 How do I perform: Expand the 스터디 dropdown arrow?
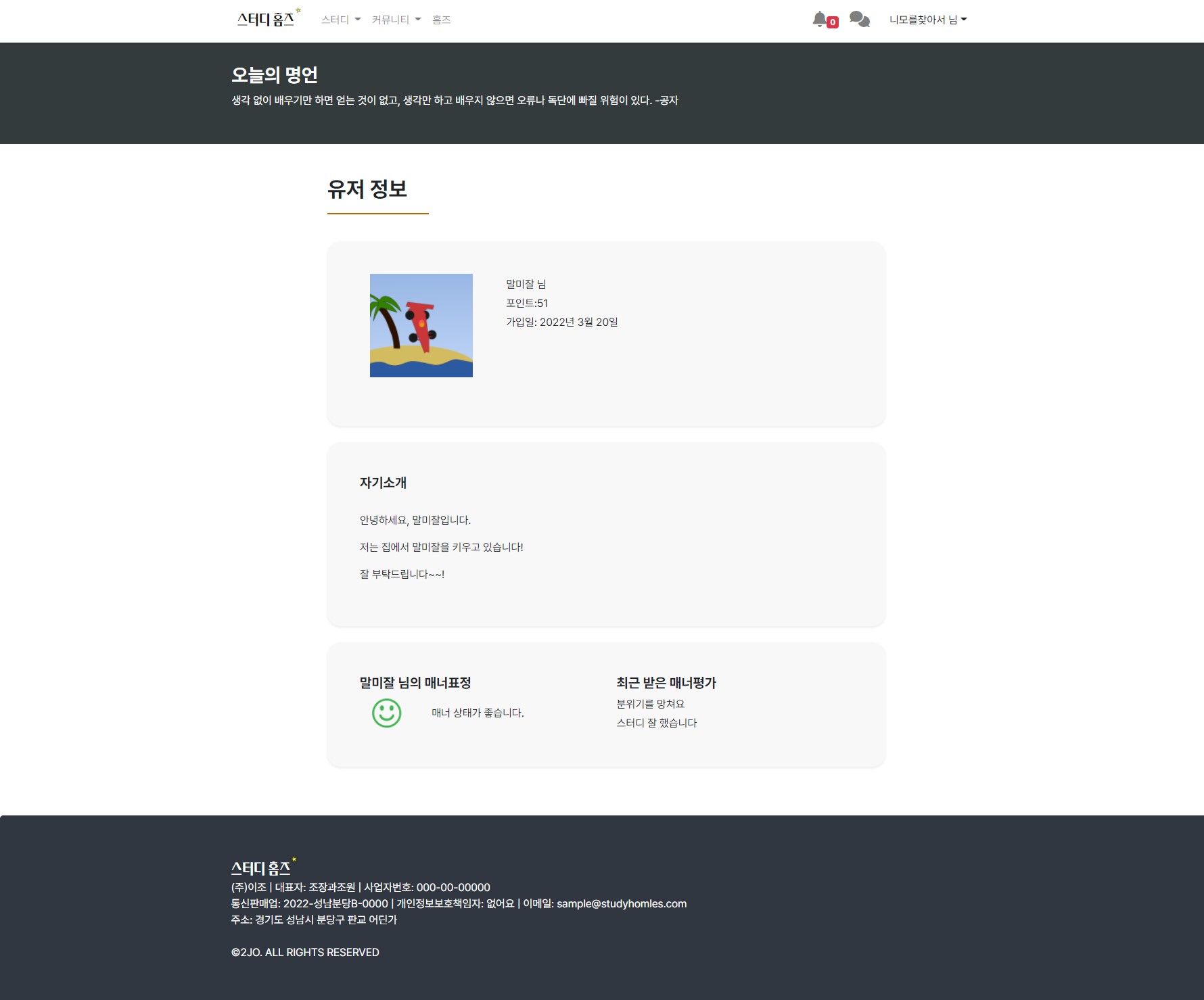(358, 19)
